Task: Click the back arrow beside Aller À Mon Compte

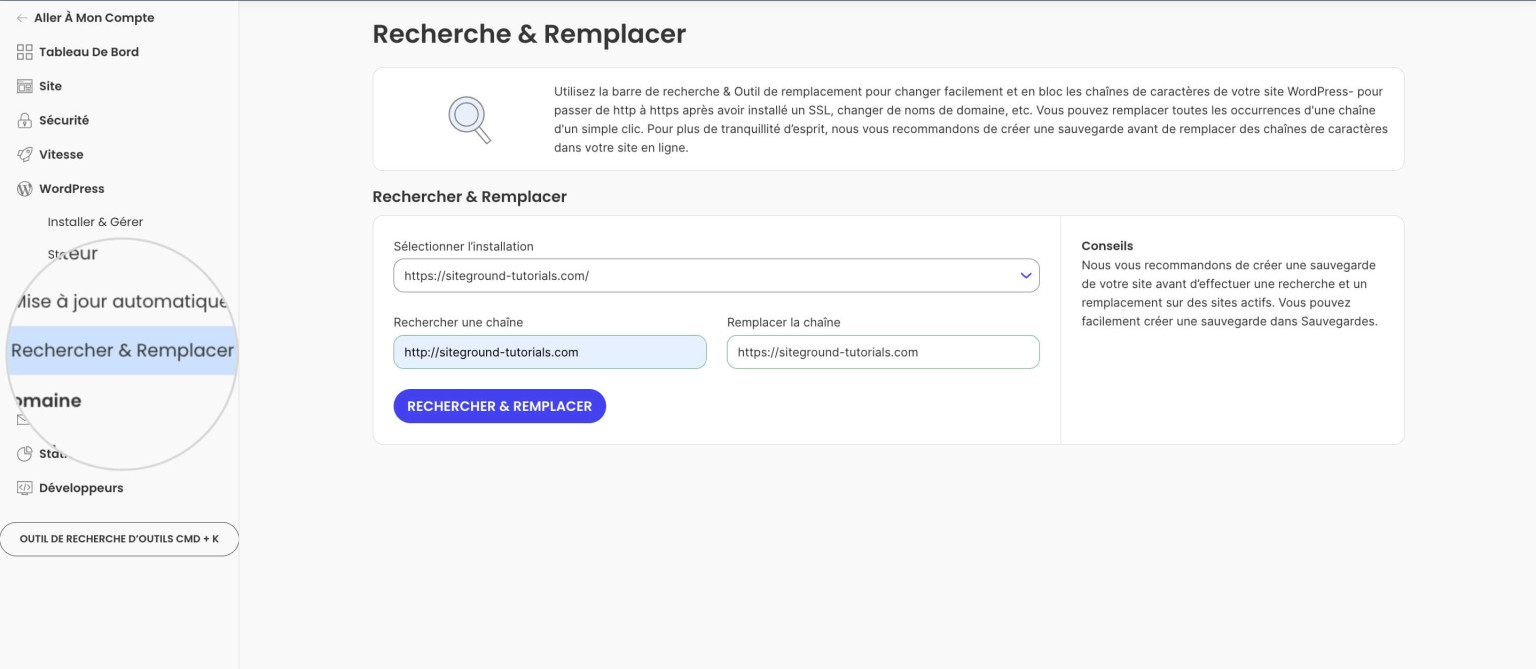Action: click(x=22, y=18)
